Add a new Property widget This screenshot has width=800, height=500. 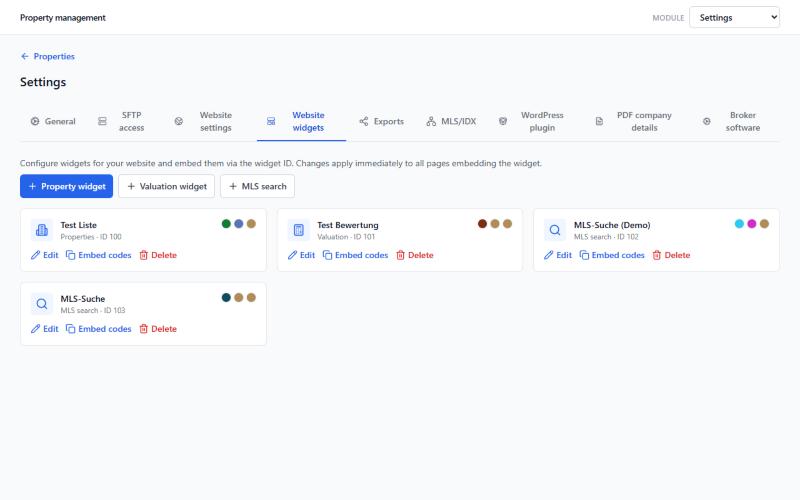[x=66, y=186]
